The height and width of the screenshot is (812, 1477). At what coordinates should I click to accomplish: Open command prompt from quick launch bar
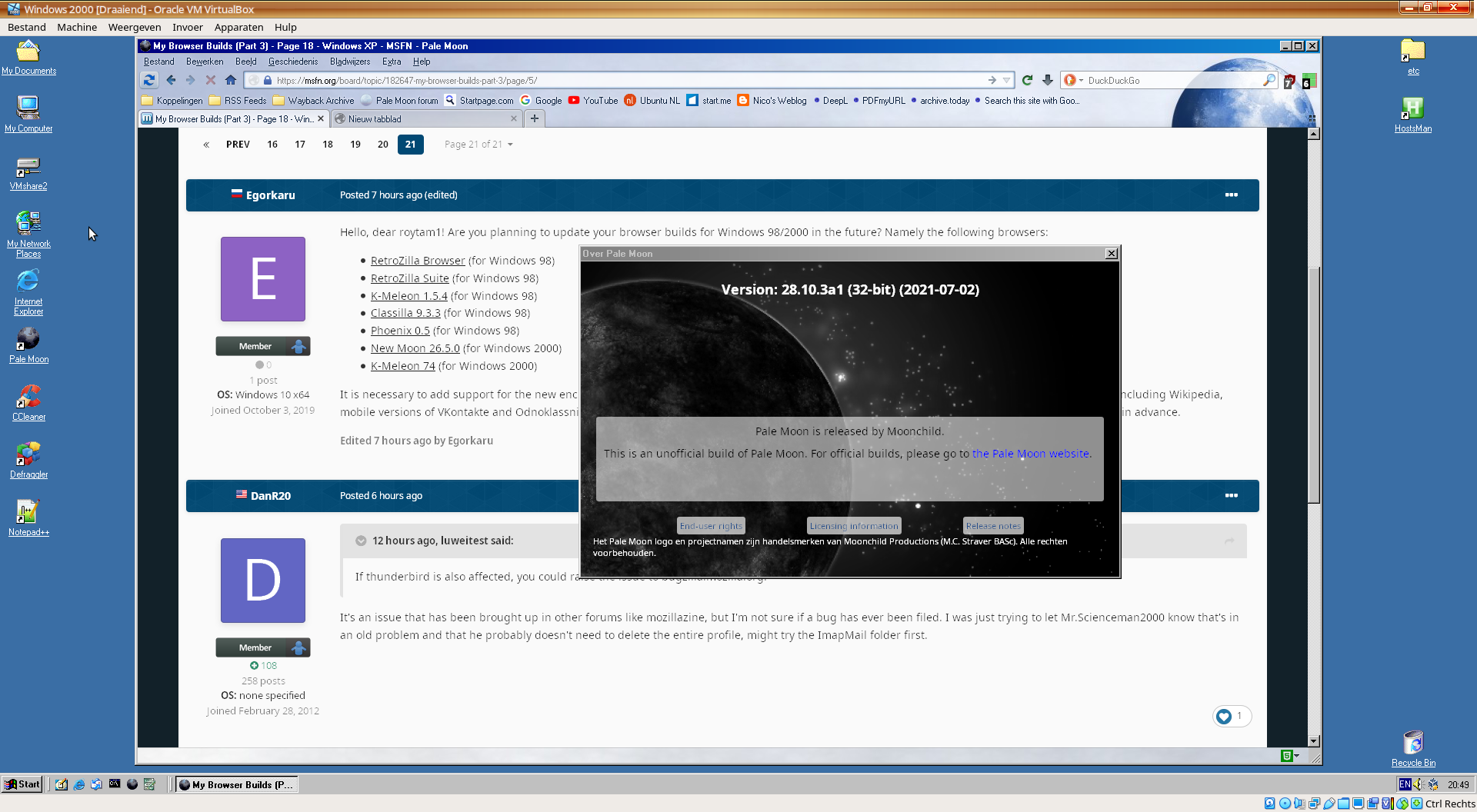pyautogui.click(x=115, y=784)
